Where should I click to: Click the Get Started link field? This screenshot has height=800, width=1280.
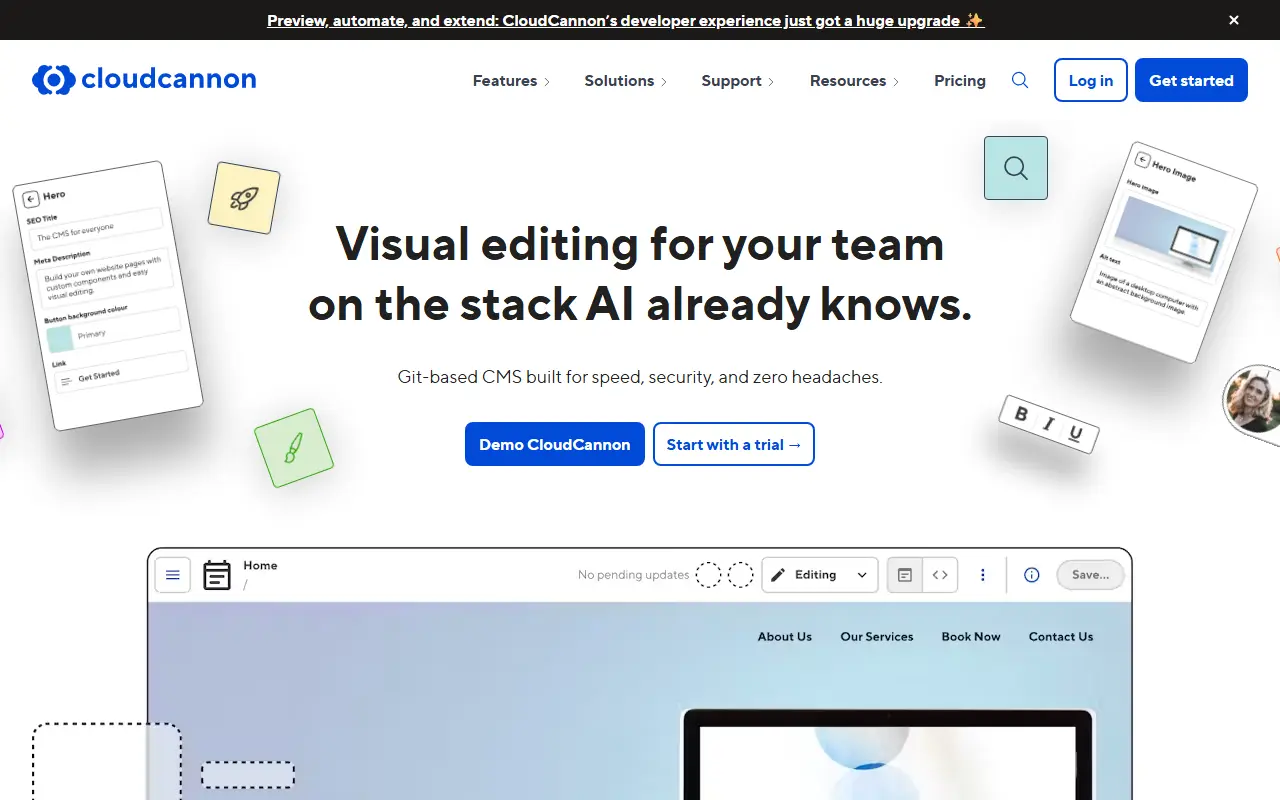pos(121,370)
